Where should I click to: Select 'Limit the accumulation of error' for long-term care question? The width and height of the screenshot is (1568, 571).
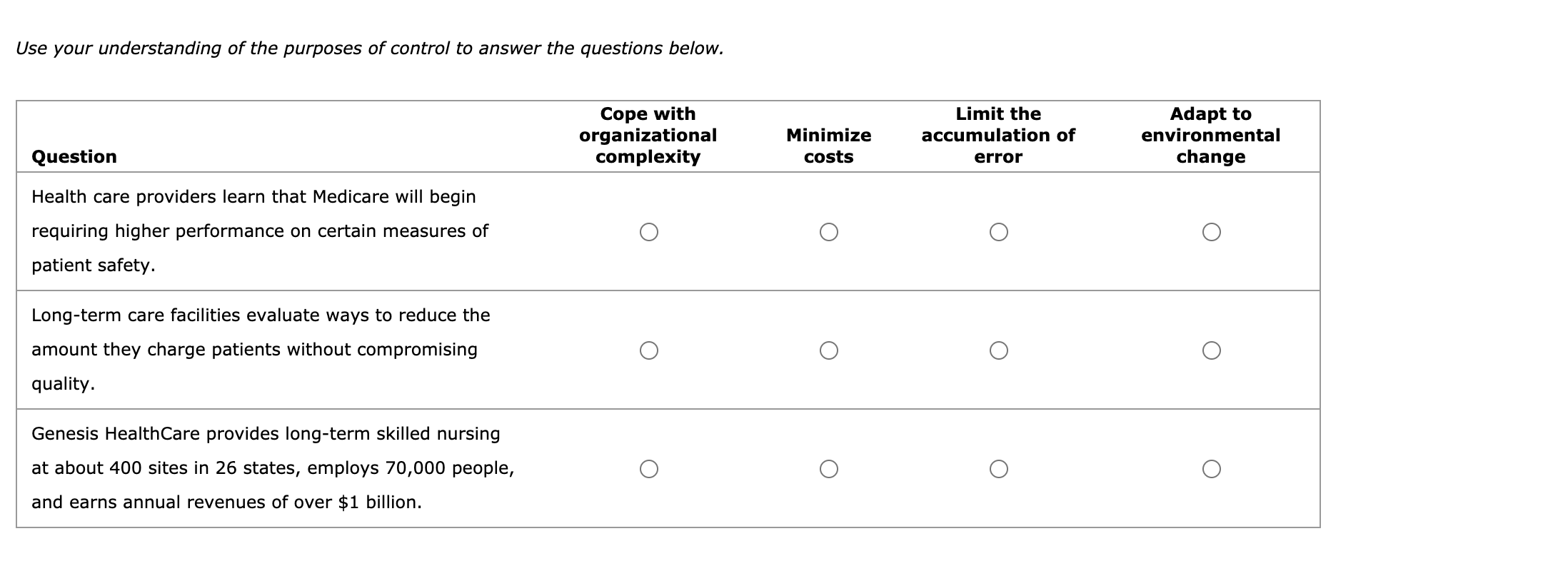pyautogui.click(x=999, y=349)
